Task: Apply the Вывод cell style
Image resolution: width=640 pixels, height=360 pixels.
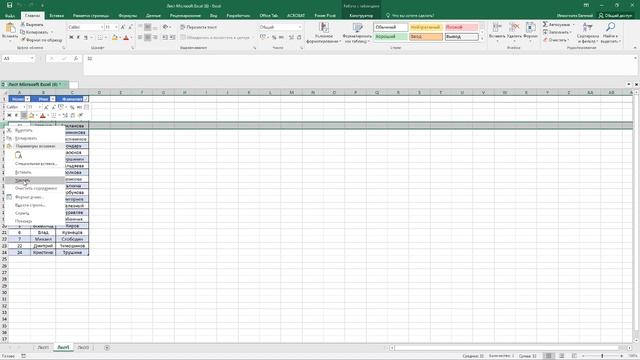Action: coord(461,37)
